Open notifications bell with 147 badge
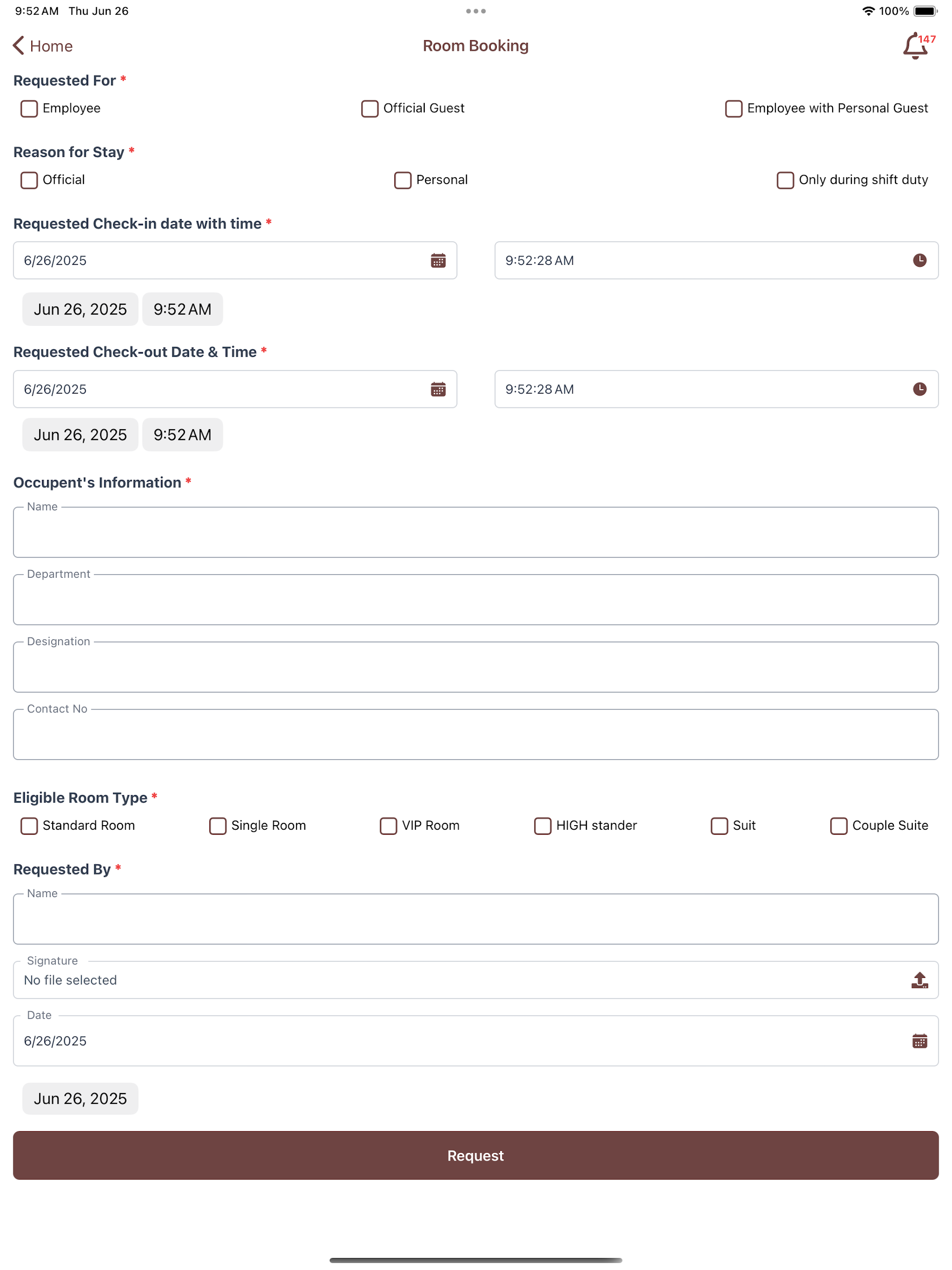The width and height of the screenshot is (952, 1270). [x=917, y=46]
